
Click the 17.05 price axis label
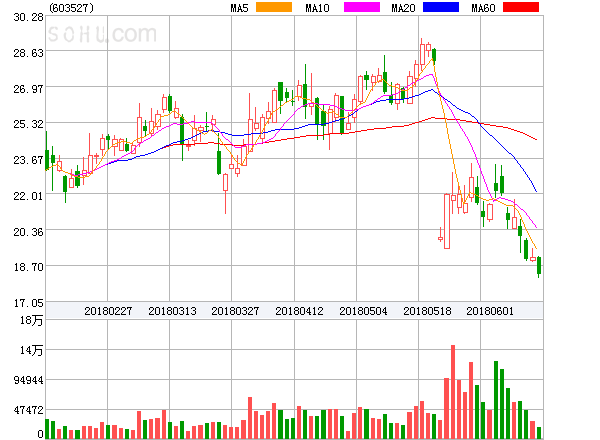point(28,303)
